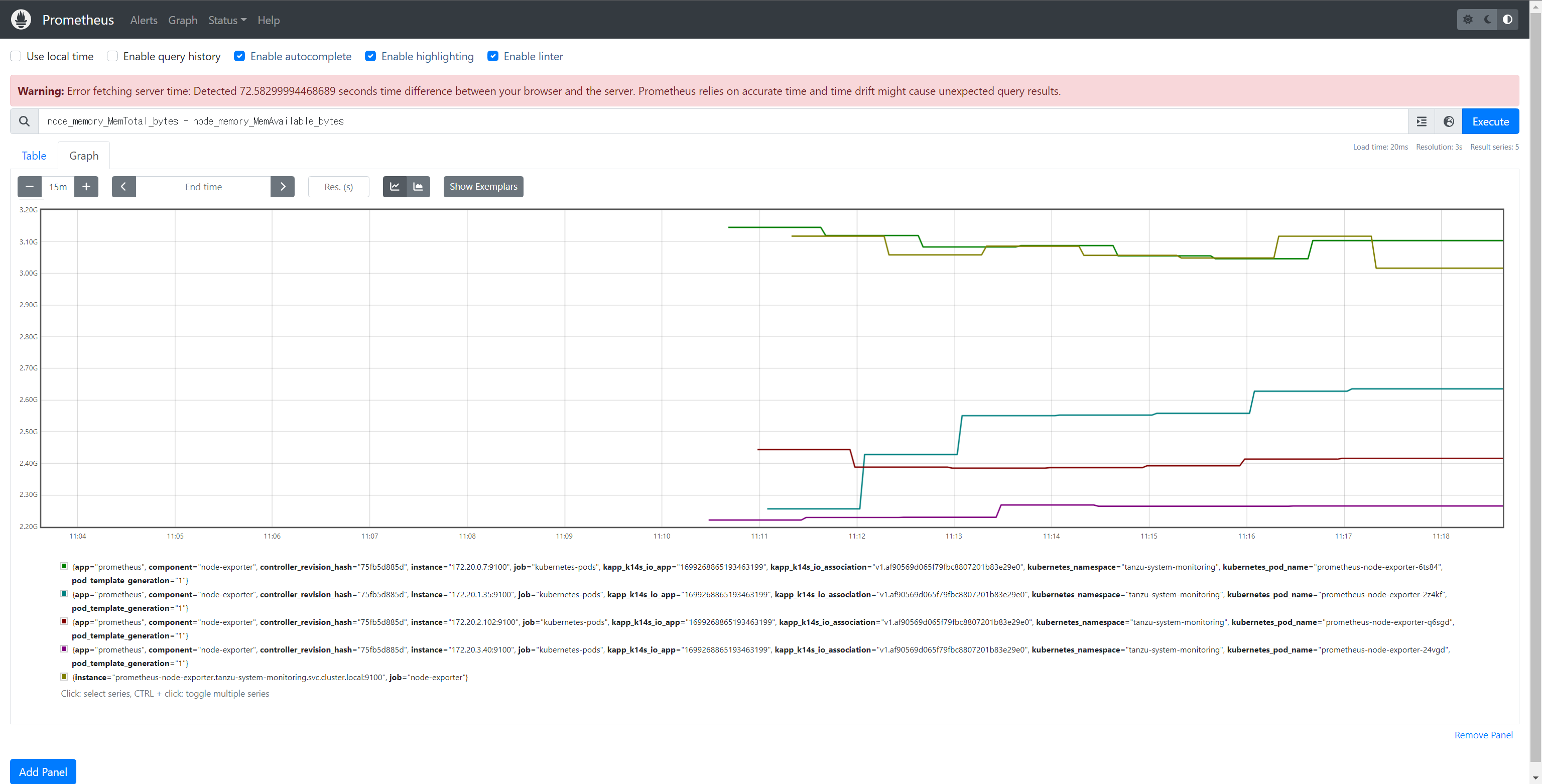This screenshot has width=1542, height=784.
Task: Enable query history checkbox
Action: tap(112, 56)
